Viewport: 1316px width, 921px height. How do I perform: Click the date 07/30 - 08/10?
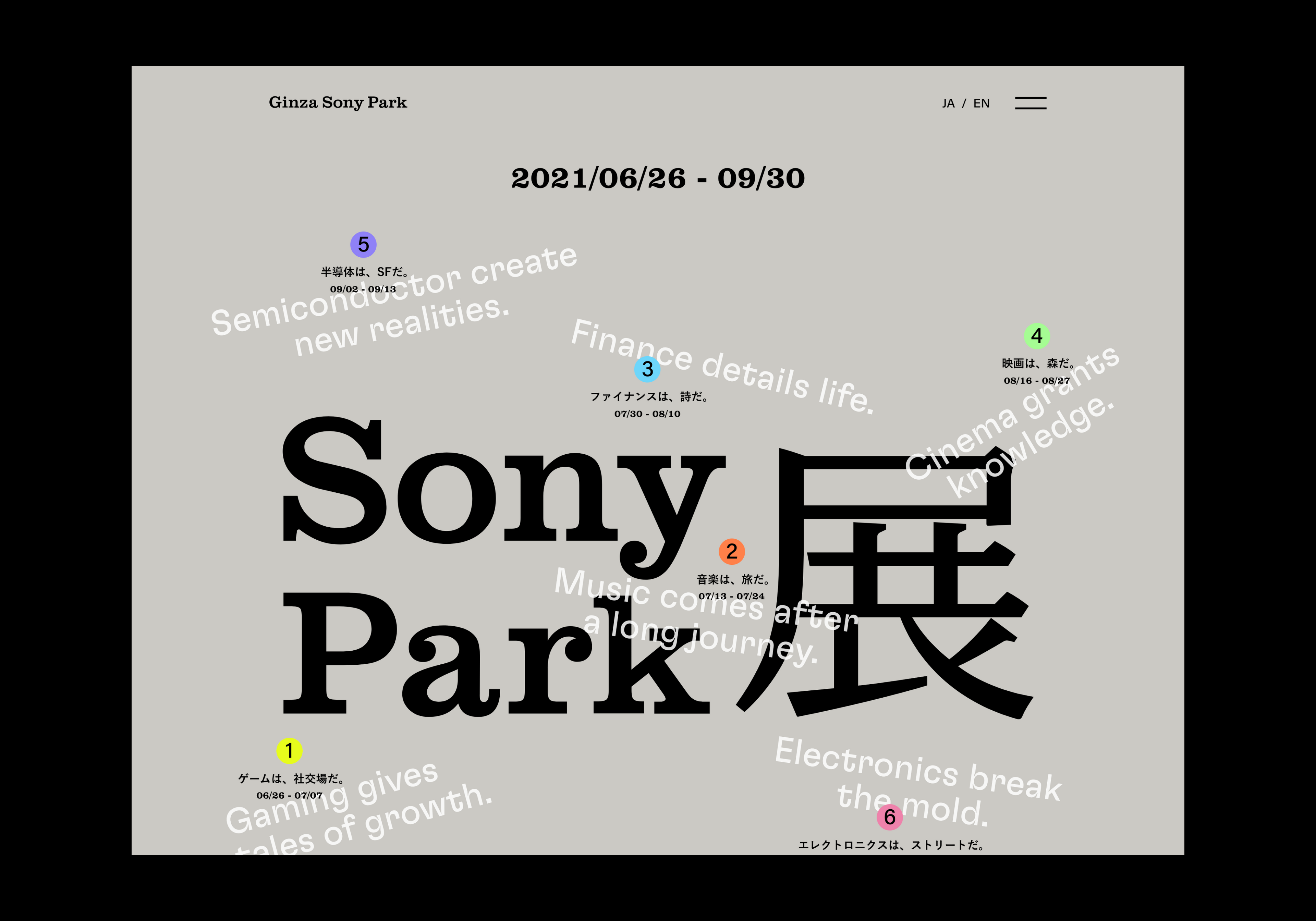click(648, 414)
